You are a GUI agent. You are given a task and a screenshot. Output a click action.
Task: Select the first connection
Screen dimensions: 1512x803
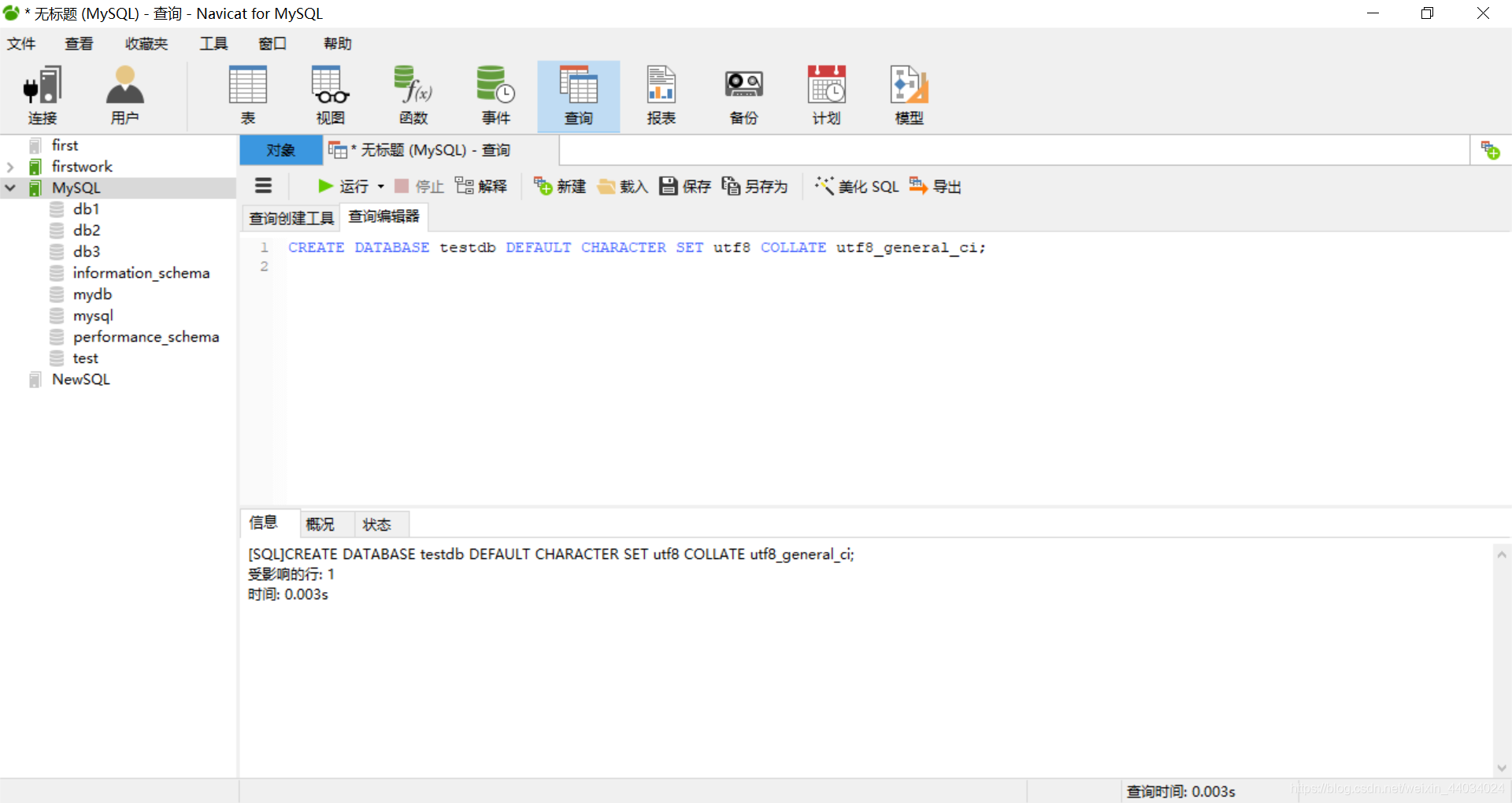tap(65, 146)
